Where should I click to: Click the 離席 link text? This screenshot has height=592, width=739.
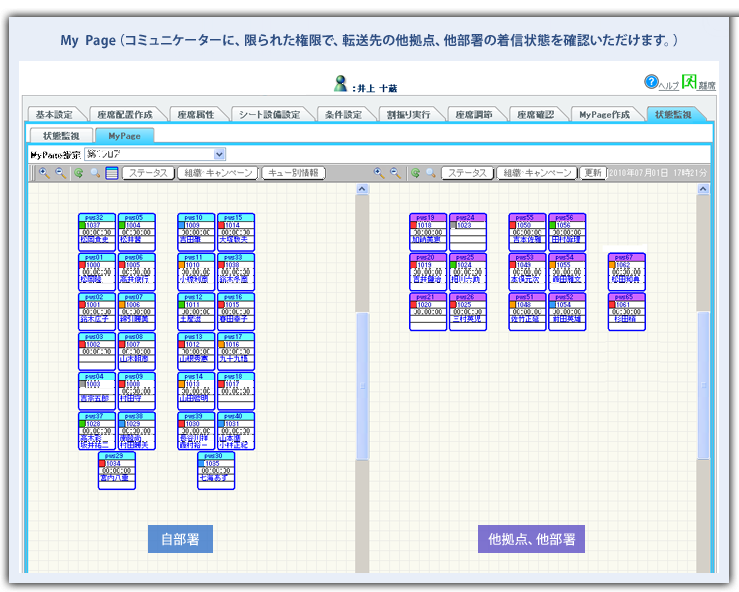706,85
